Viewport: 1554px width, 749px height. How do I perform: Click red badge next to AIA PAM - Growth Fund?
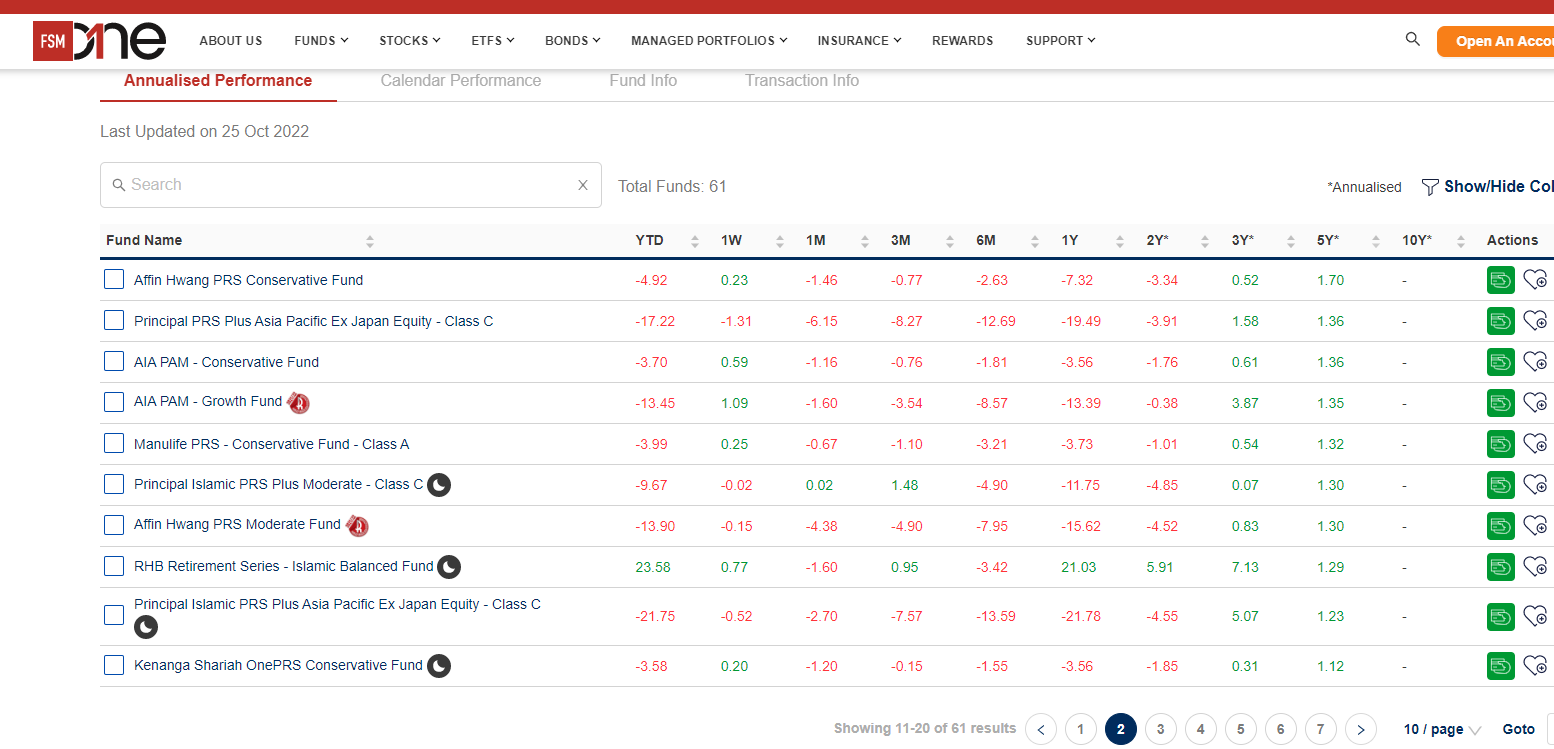(298, 403)
